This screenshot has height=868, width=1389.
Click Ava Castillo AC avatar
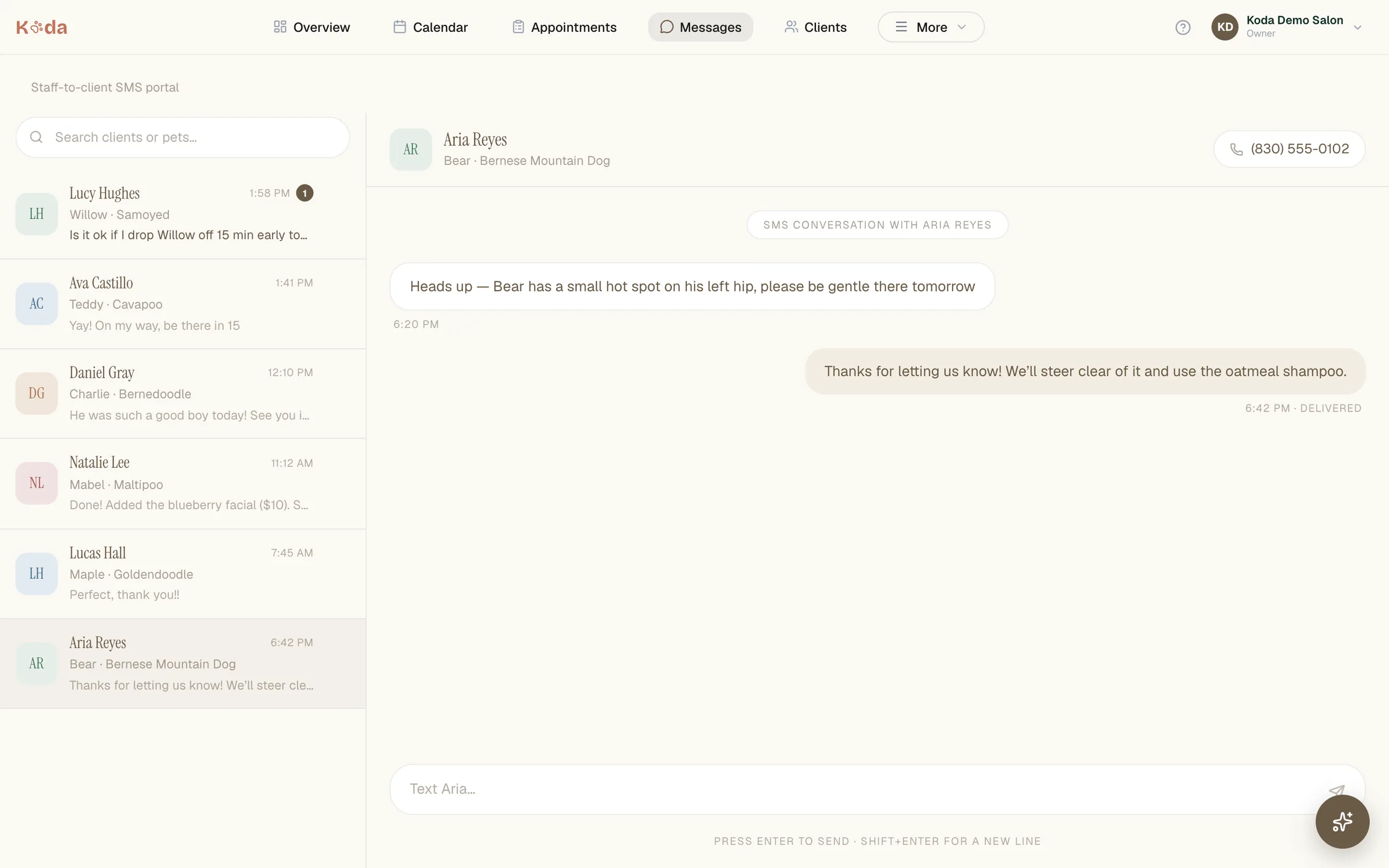[x=36, y=304]
